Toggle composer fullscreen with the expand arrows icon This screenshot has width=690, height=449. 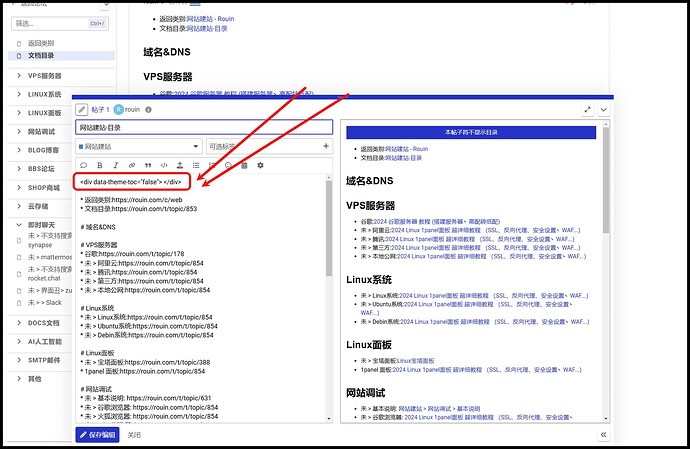pyautogui.click(x=587, y=110)
